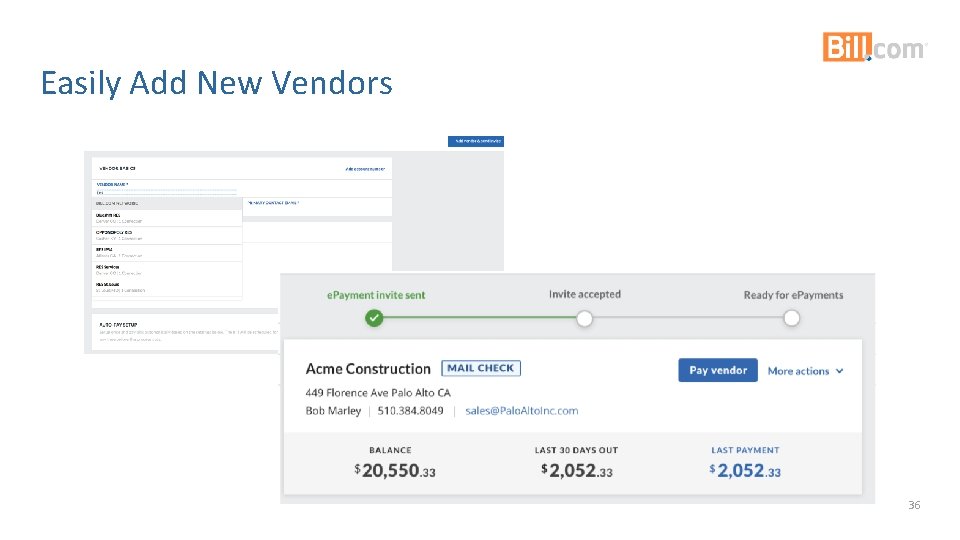Click the Acme Construction vendor name
This screenshot has width=960, height=540.
(x=368, y=369)
